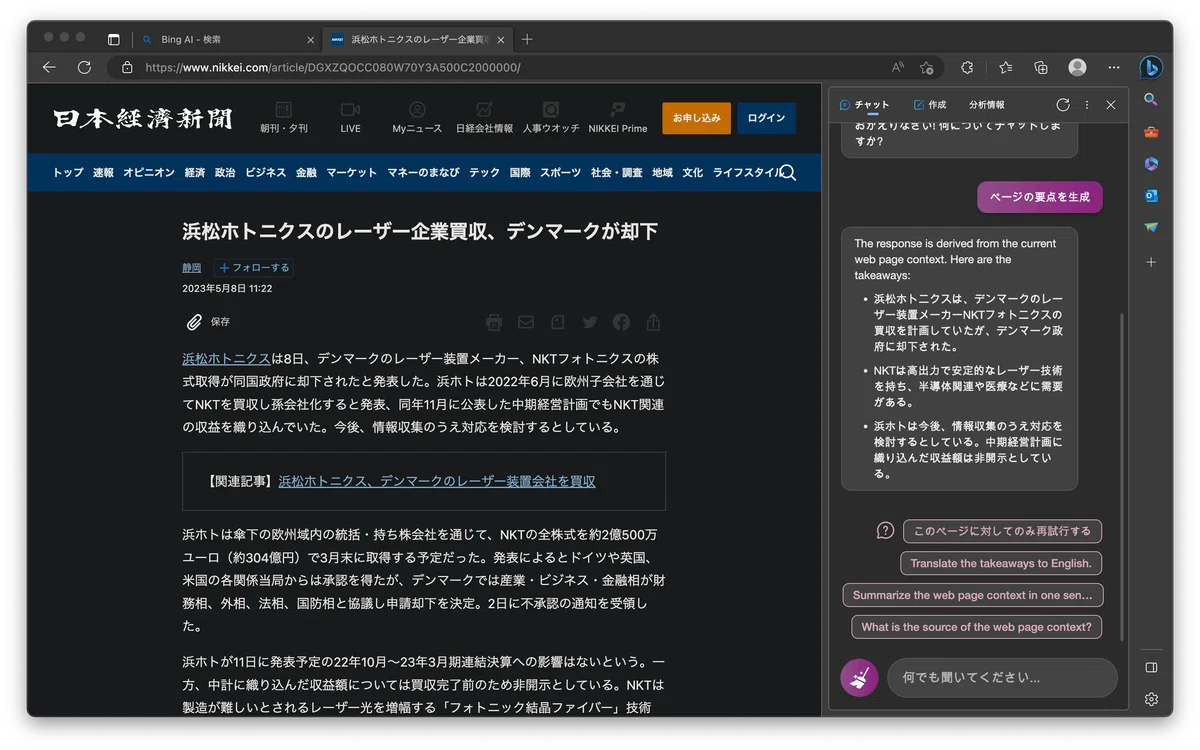Click Translate the takeaways to English suggestion
1200x750 pixels.
coord(1001,563)
